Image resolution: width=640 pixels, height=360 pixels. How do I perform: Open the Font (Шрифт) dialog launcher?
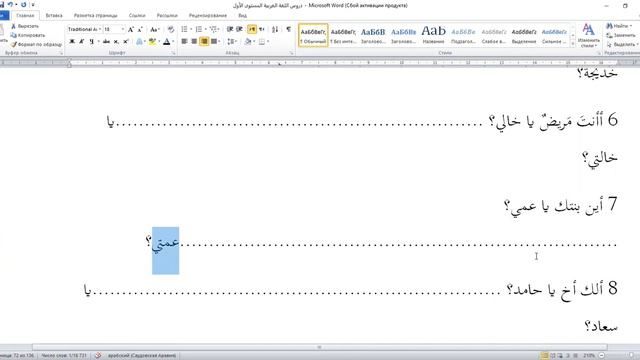pos(173,53)
